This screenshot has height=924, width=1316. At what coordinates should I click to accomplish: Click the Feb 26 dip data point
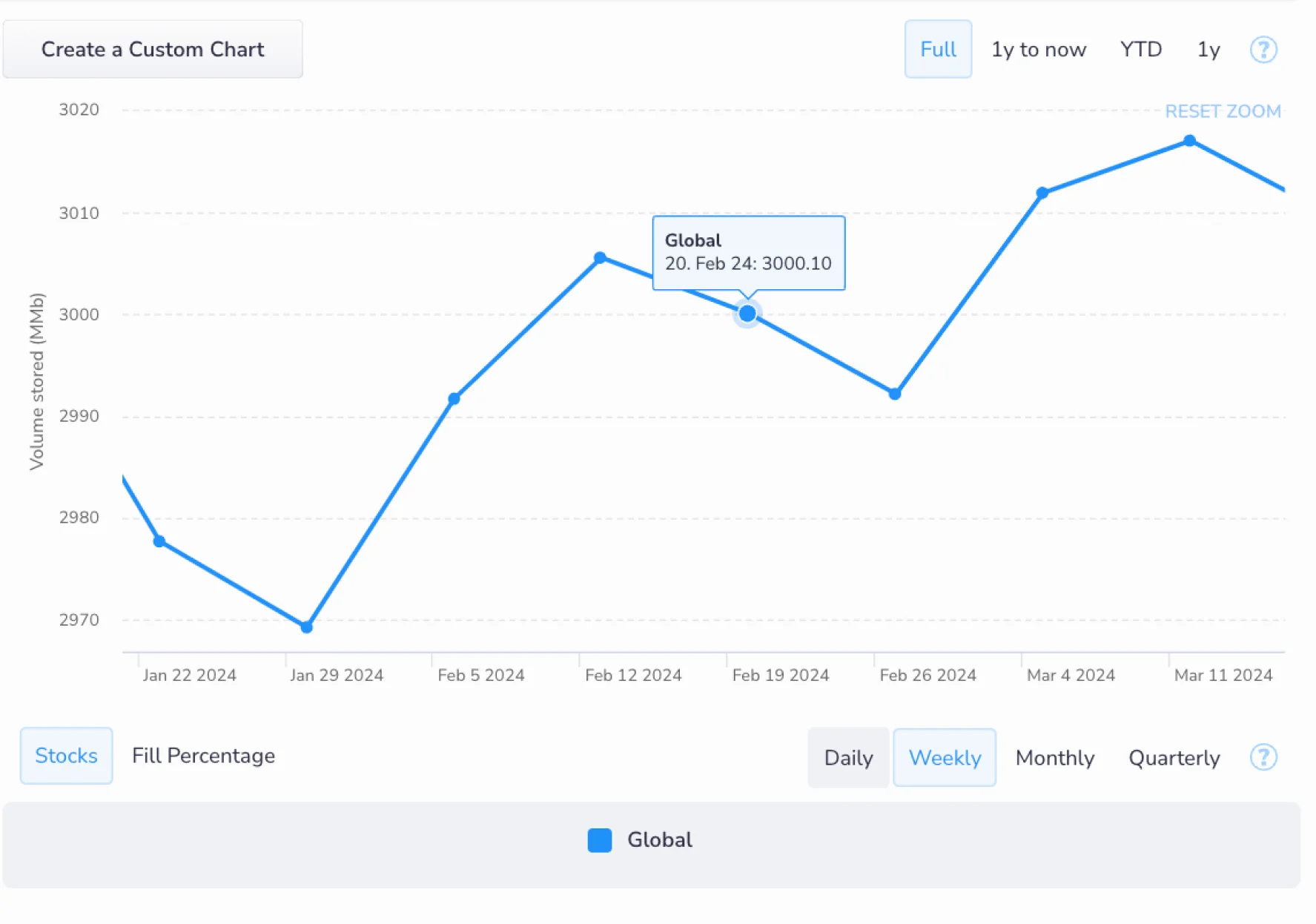click(x=895, y=394)
